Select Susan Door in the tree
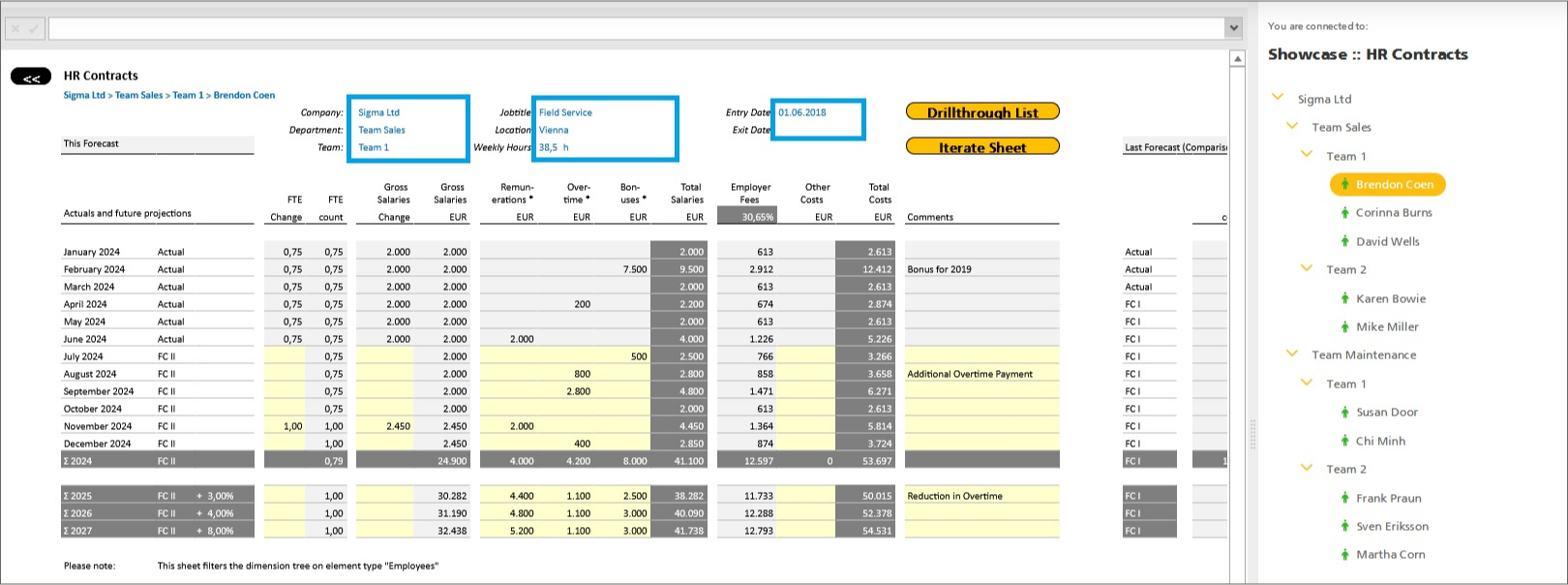 click(1387, 412)
